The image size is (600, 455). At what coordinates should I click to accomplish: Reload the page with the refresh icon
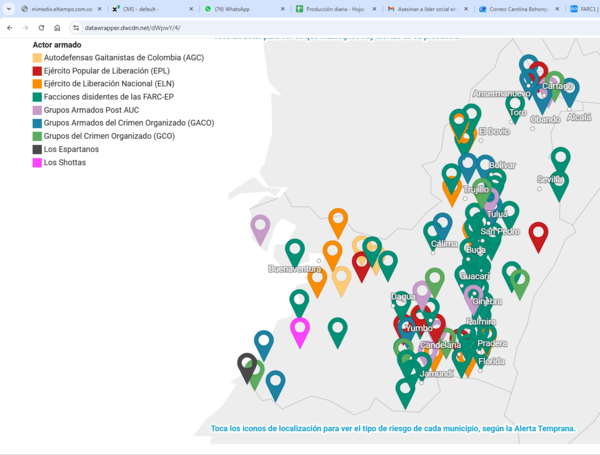click(x=42, y=28)
